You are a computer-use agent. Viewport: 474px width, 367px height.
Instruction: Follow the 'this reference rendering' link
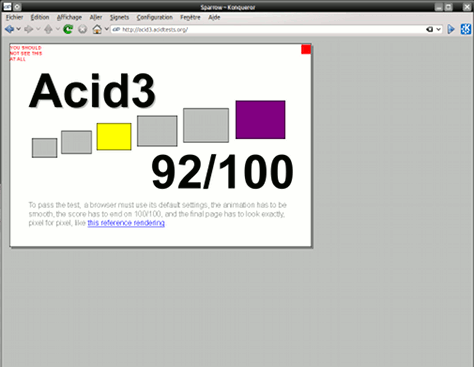[x=126, y=223]
